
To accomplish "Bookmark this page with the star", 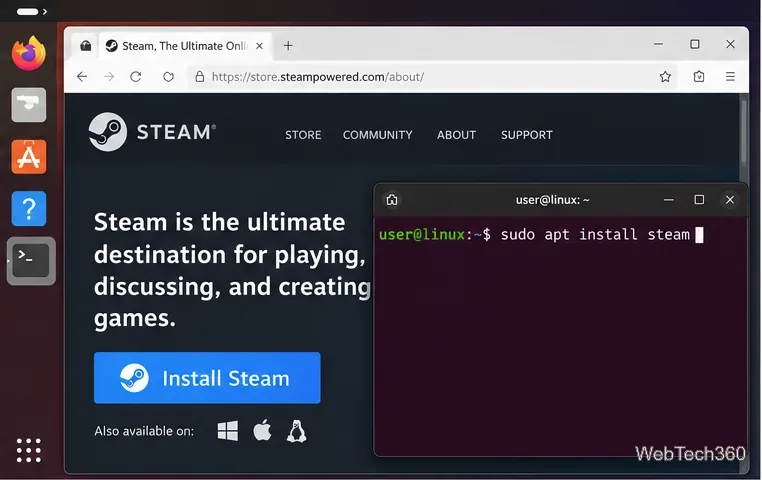I will pos(665,76).
